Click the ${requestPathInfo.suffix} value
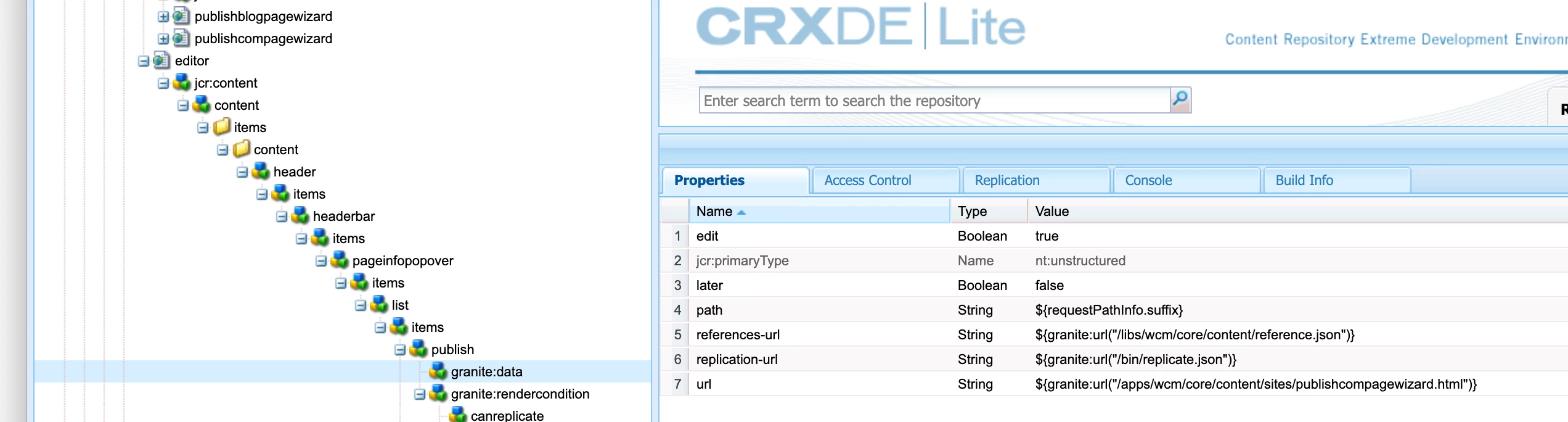 coord(1109,310)
